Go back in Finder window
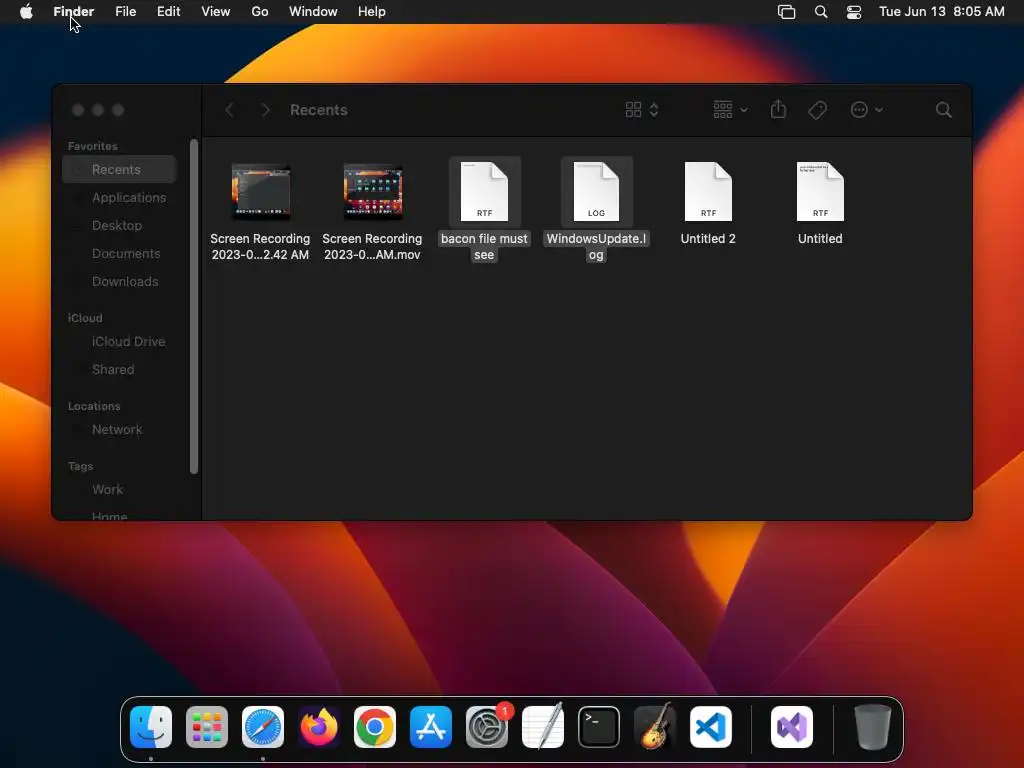The height and width of the screenshot is (768, 1024). coord(229,110)
